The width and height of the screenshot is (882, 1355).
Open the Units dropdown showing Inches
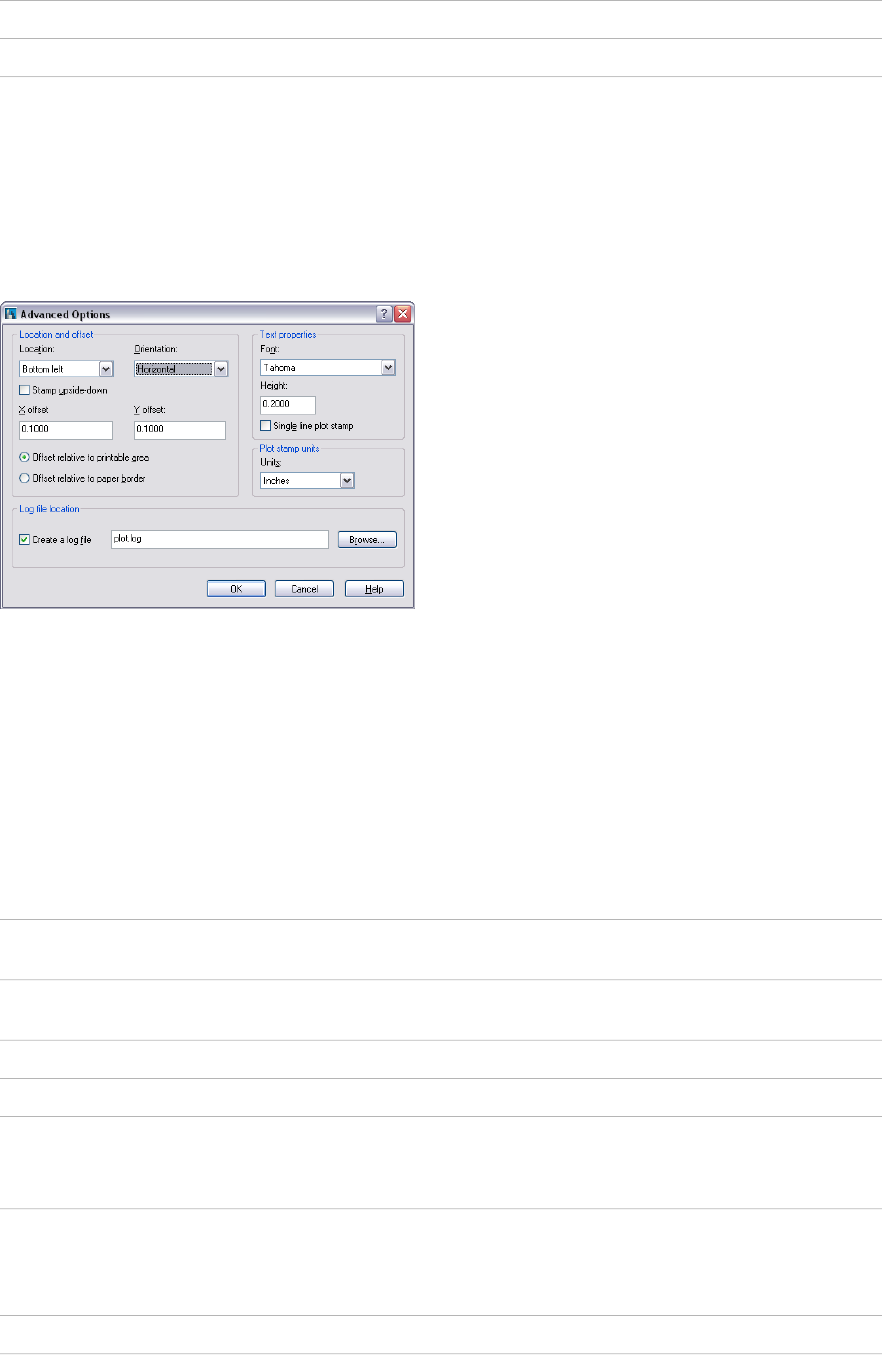307,481
